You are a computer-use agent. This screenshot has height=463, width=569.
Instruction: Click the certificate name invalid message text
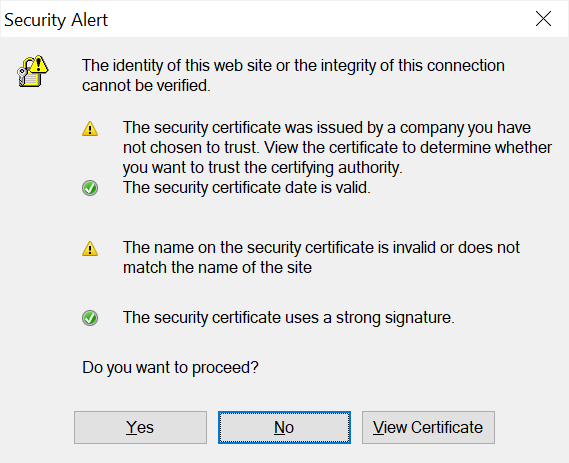click(321, 257)
